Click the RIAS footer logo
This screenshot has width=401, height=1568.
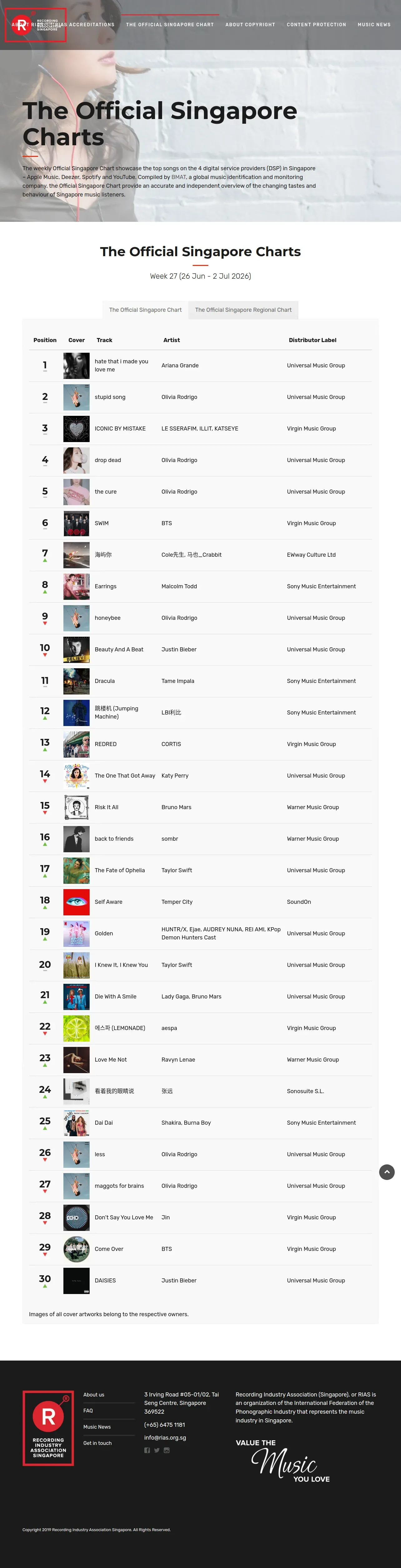(48, 1428)
